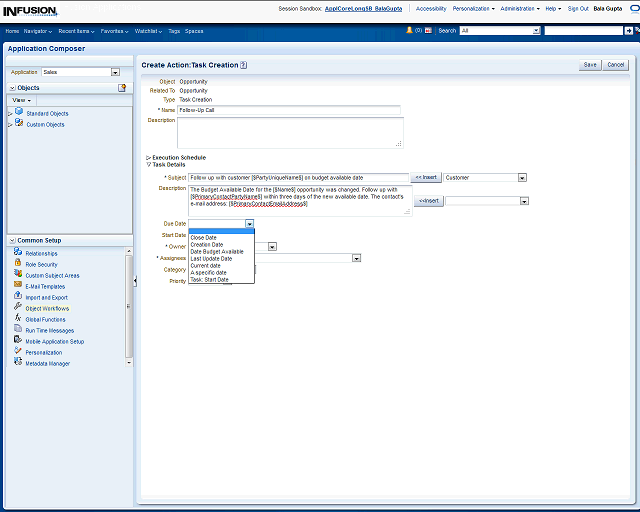Open the Global Functions fx icon
The width and height of the screenshot is (640, 512).
18,319
